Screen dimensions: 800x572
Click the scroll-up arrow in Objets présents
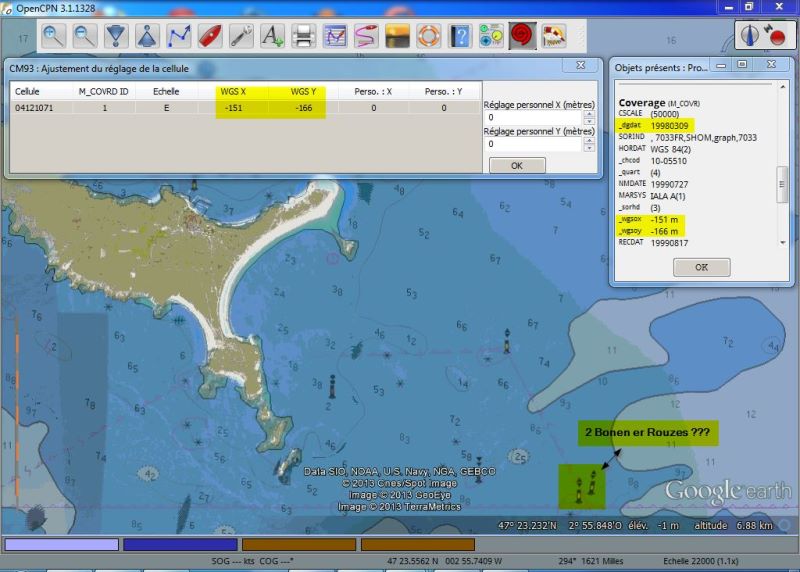click(x=783, y=87)
